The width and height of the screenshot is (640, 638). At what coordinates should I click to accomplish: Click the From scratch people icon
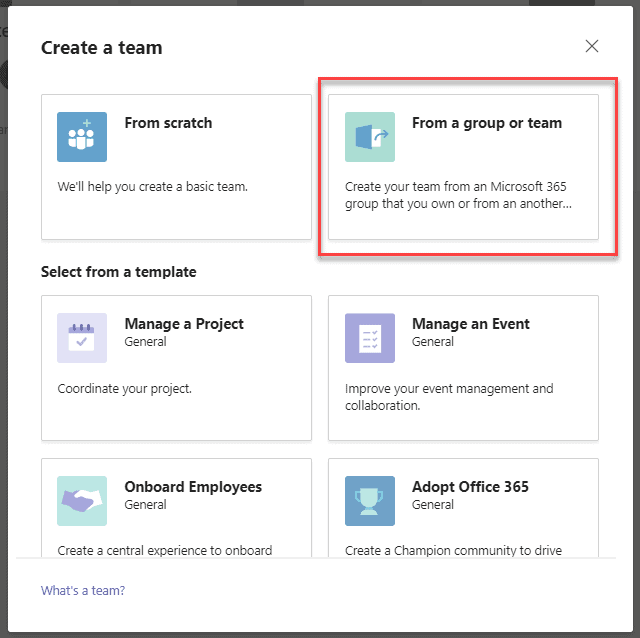82,137
